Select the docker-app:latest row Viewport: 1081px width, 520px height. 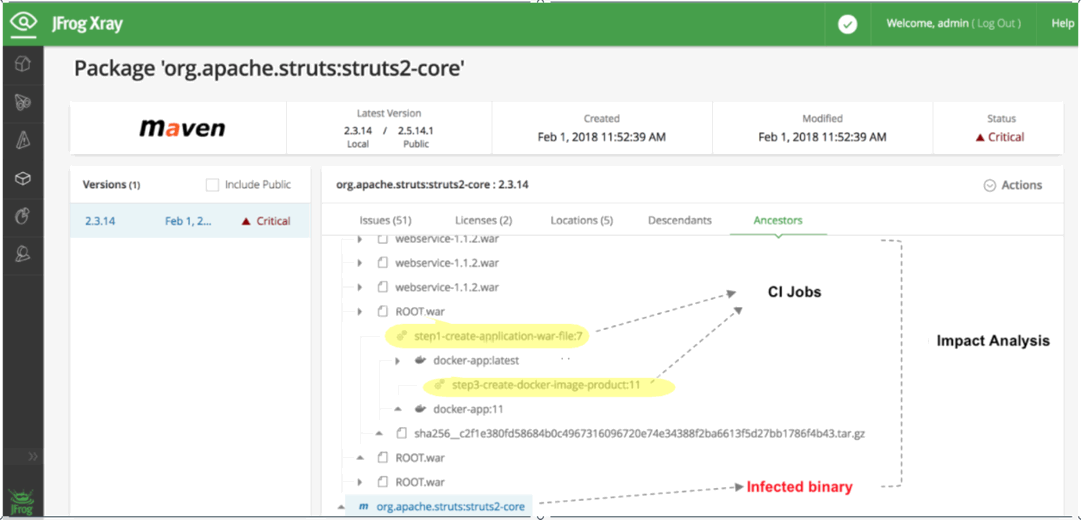coord(476,360)
